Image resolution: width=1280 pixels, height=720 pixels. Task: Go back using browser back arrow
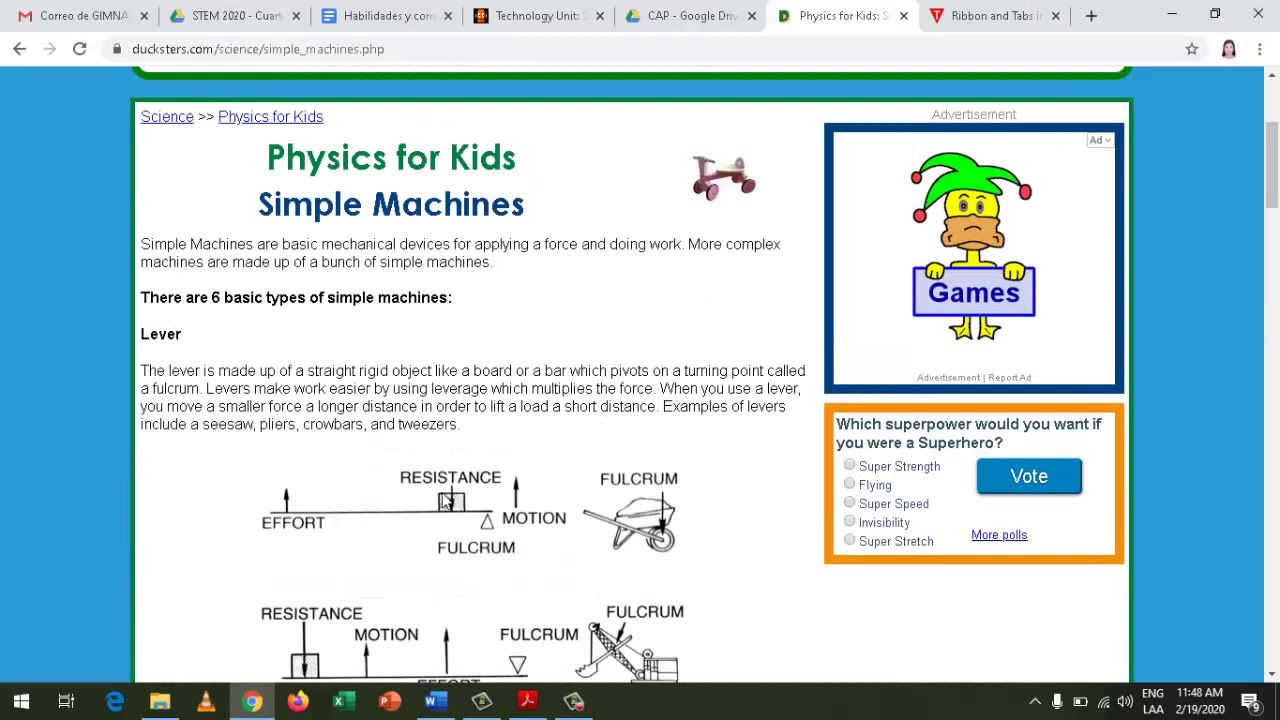pyautogui.click(x=20, y=49)
